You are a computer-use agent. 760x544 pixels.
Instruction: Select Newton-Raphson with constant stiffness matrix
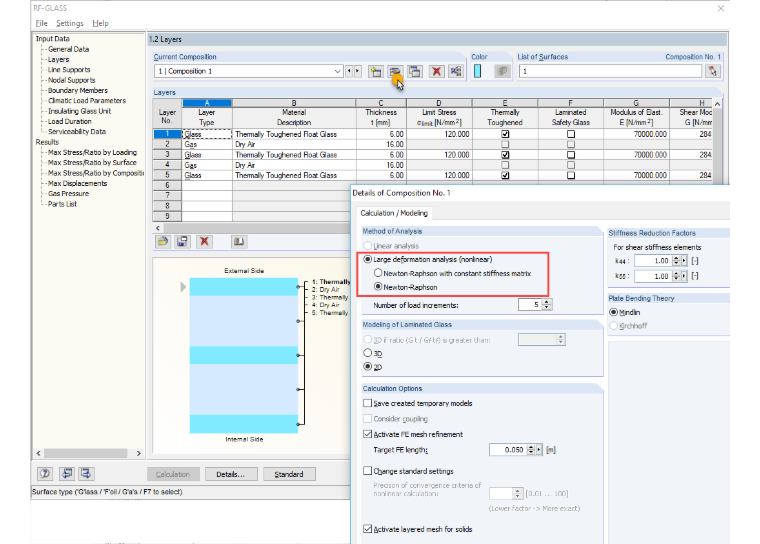378,273
